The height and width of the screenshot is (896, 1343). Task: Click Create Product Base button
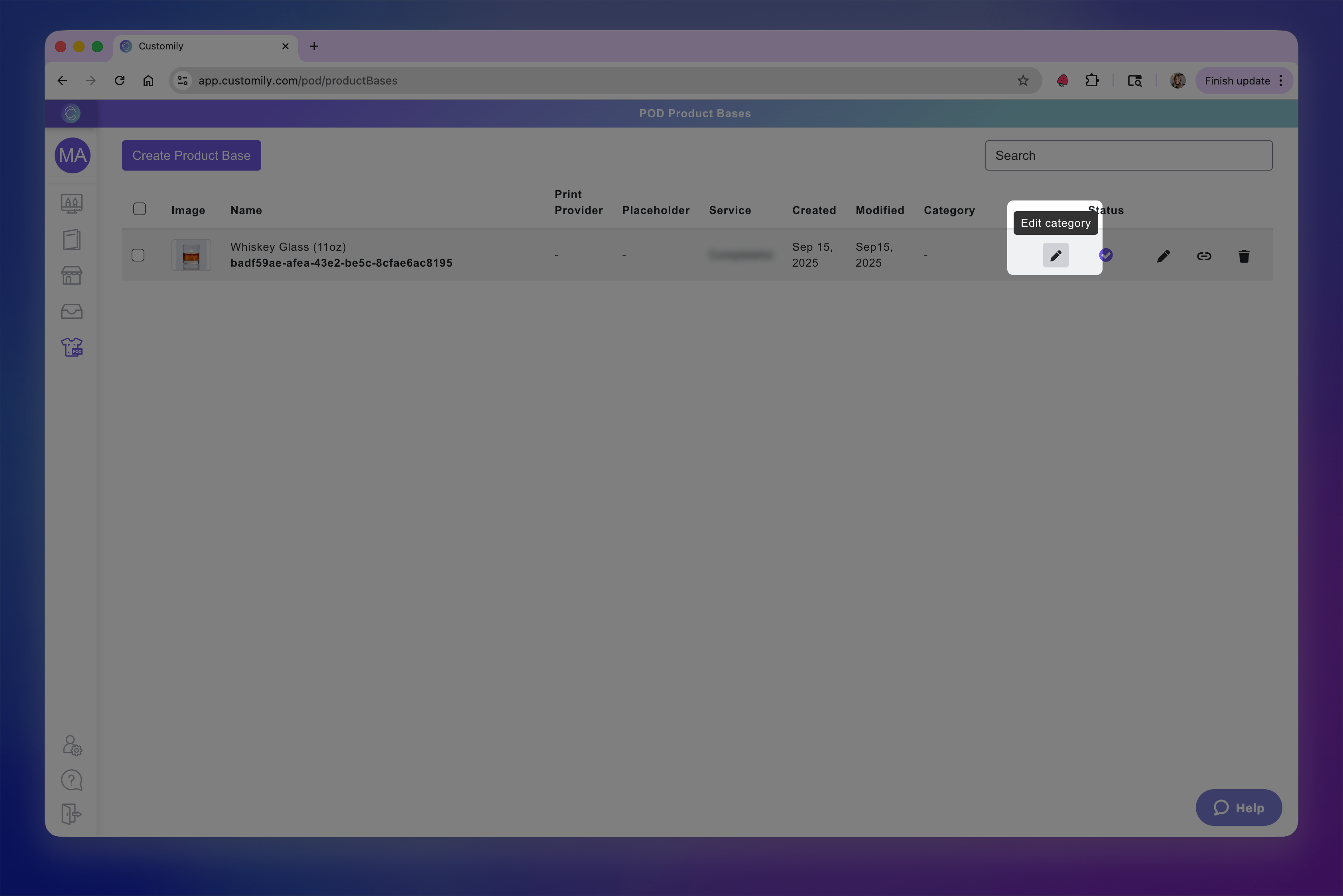(191, 155)
